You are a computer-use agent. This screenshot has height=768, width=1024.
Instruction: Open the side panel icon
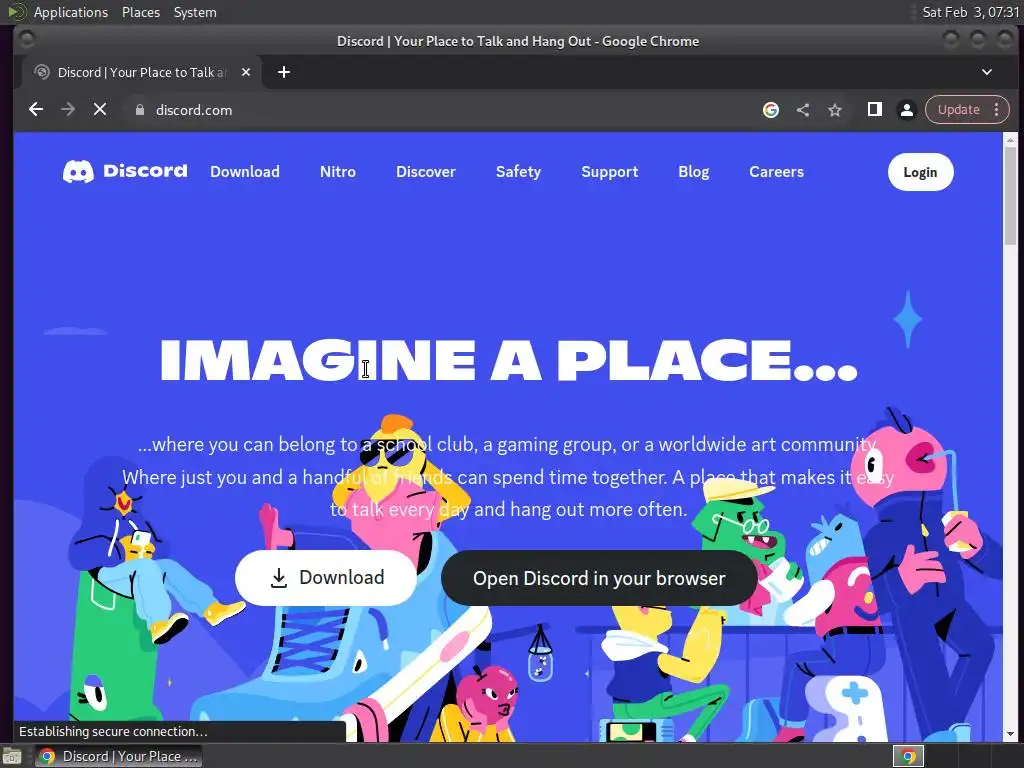pyautogui.click(x=874, y=110)
